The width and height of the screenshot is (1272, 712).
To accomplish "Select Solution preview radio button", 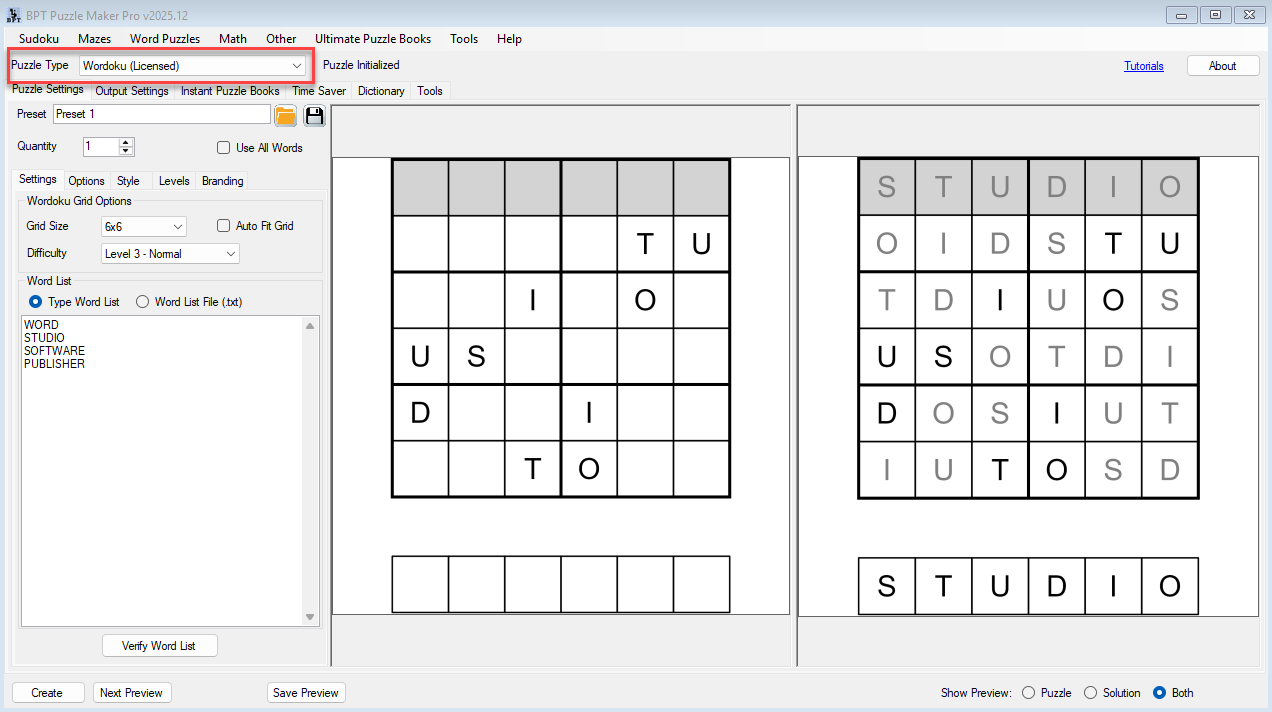I will click(x=1091, y=693).
